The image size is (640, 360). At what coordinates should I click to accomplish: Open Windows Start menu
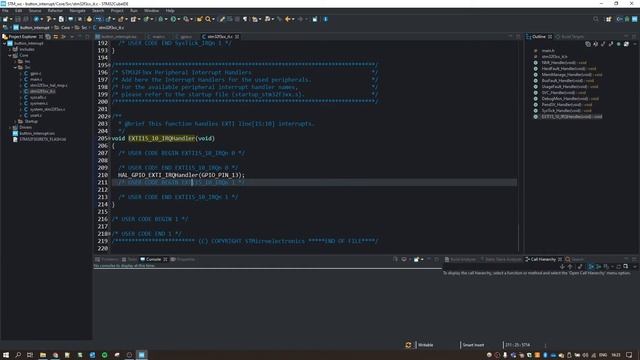click(x=6, y=355)
